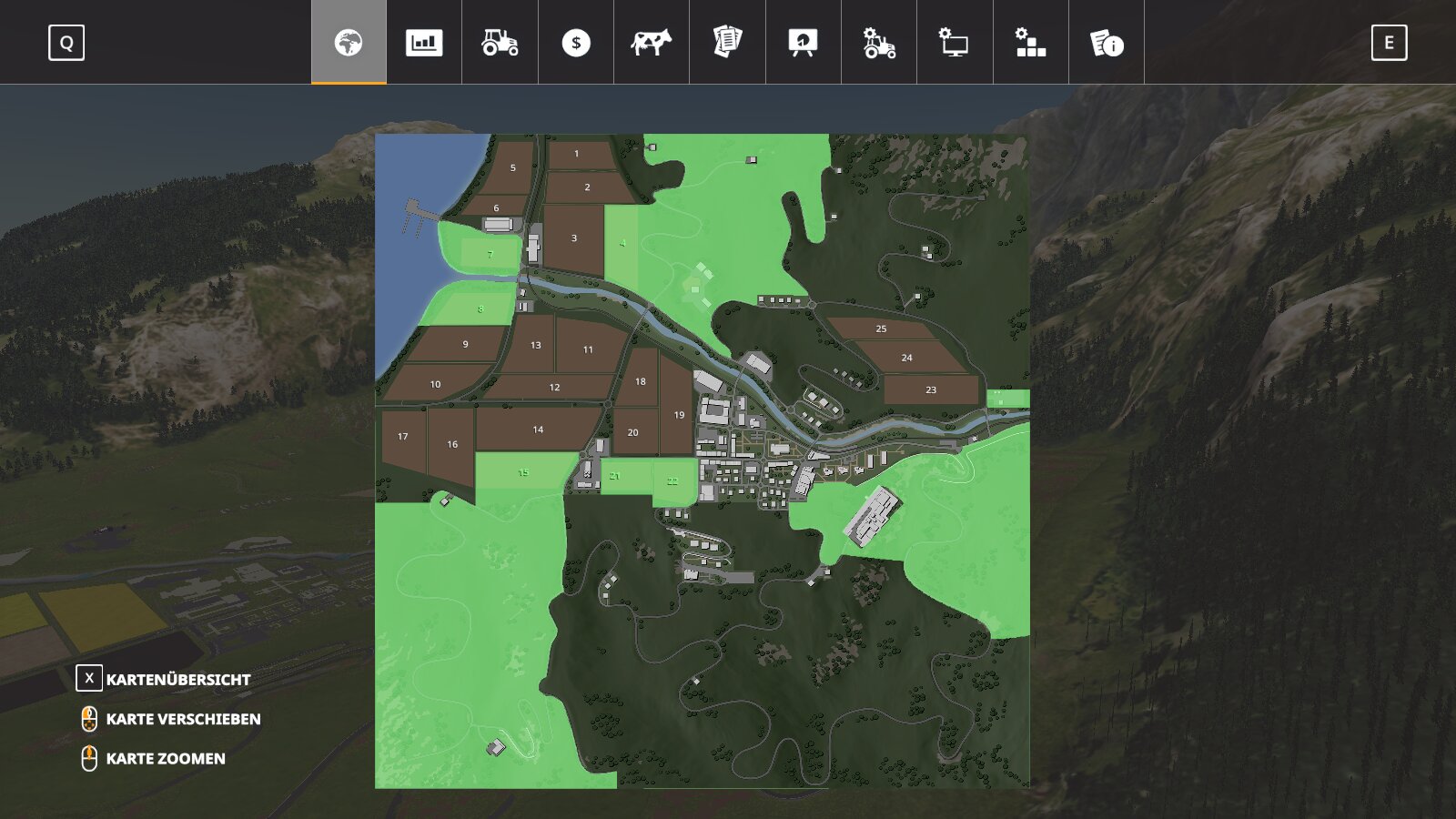The height and width of the screenshot is (819, 1456).
Task: Open the cow animals page
Action: [652, 43]
